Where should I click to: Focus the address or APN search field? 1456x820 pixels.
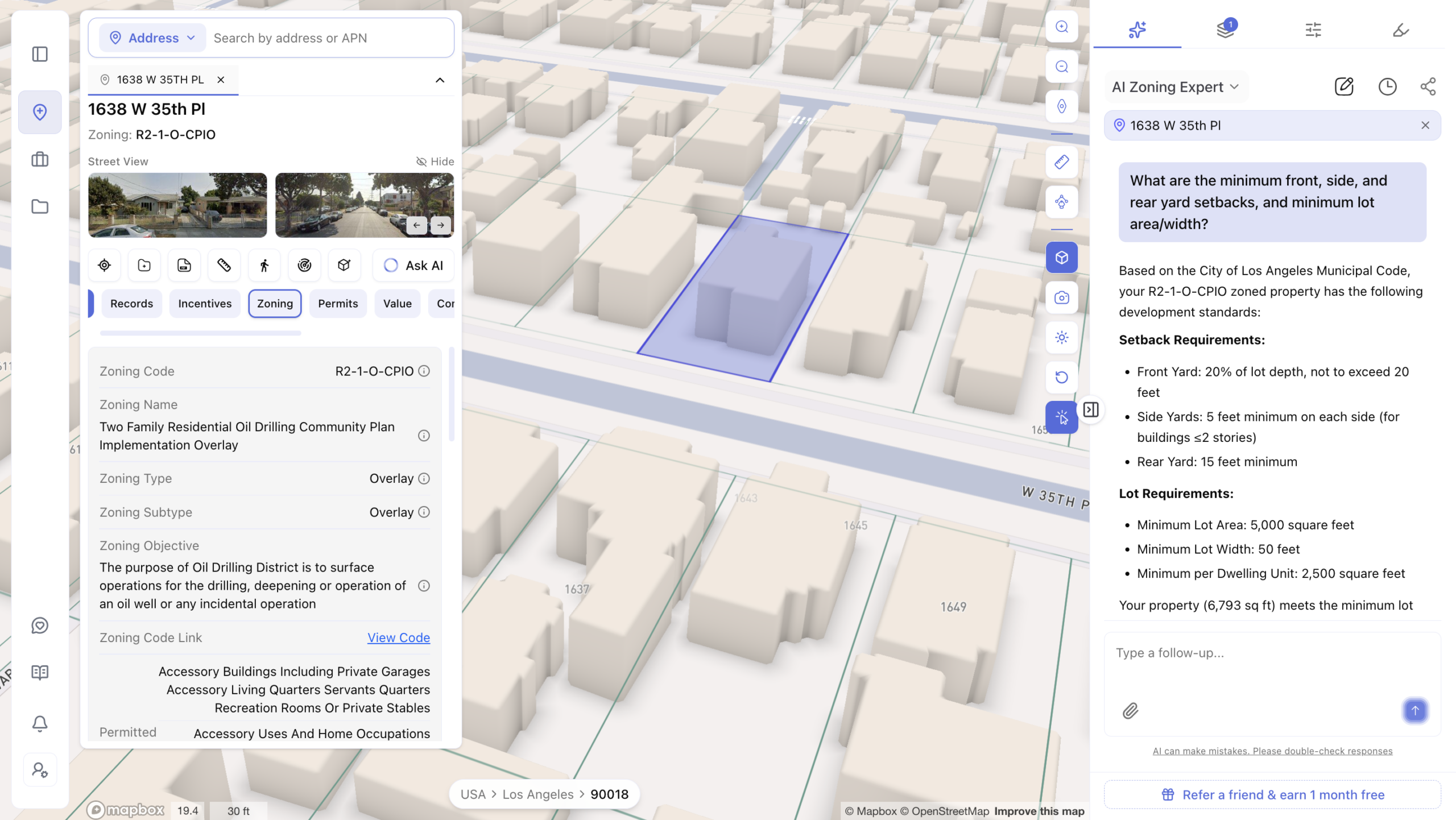tap(330, 38)
